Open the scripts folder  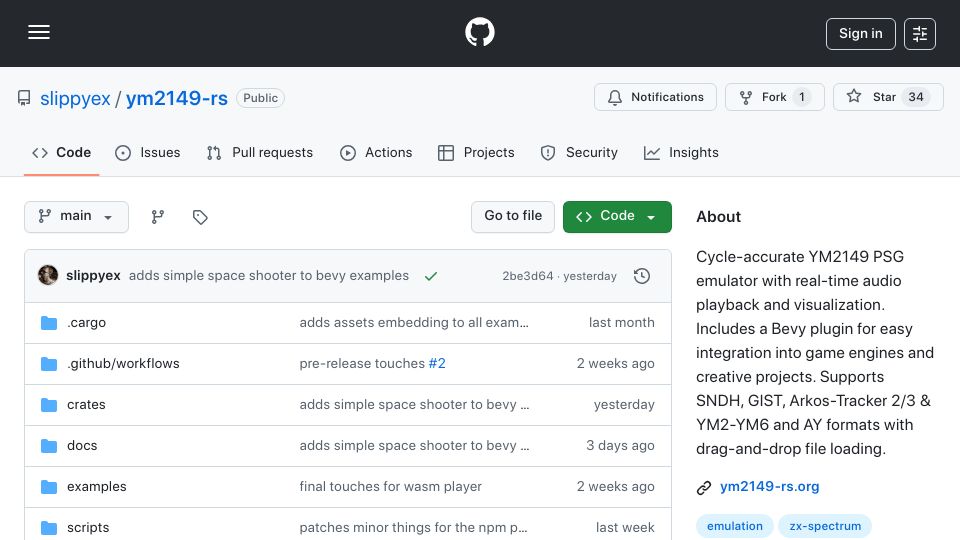pos(88,528)
